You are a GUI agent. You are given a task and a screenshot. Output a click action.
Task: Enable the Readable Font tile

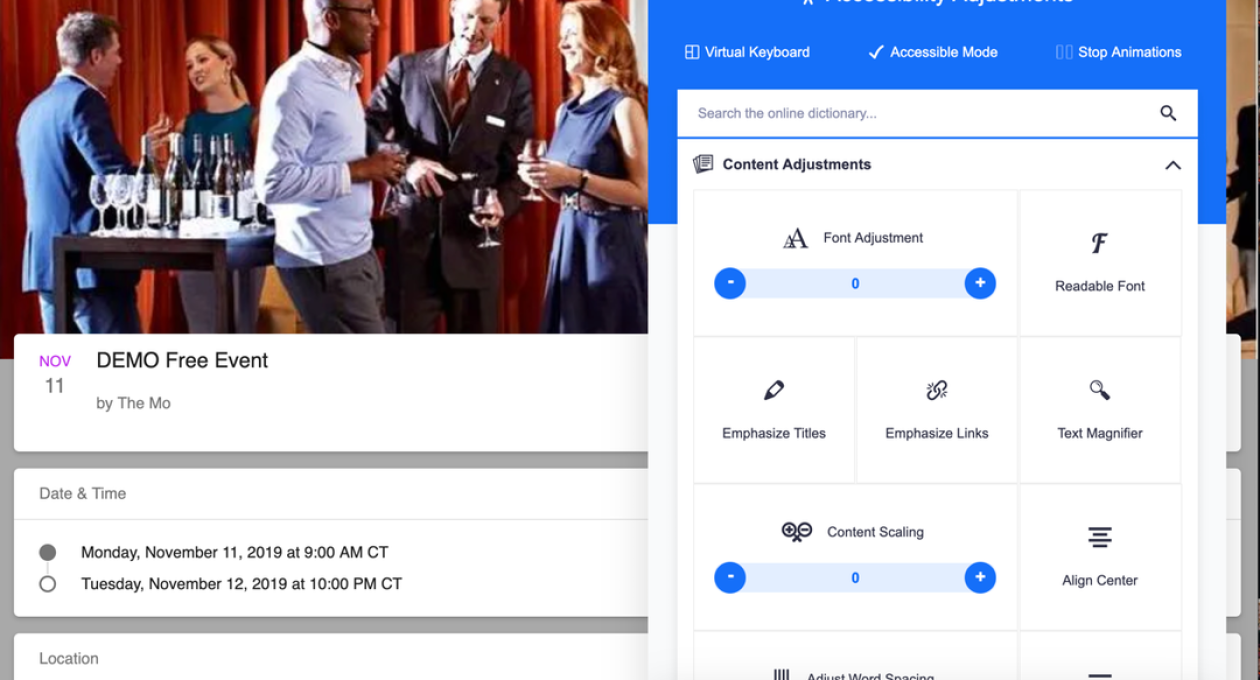click(x=1100, y=263)
